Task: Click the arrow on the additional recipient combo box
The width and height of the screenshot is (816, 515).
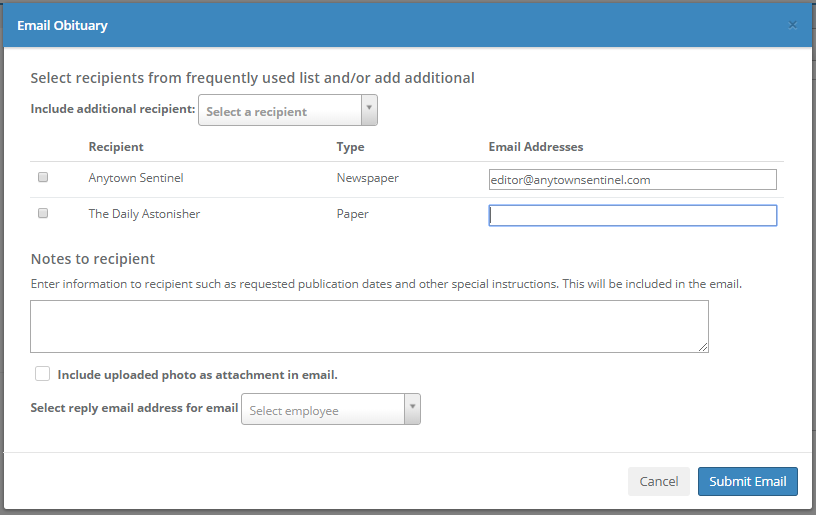Action: click(368, 110)
